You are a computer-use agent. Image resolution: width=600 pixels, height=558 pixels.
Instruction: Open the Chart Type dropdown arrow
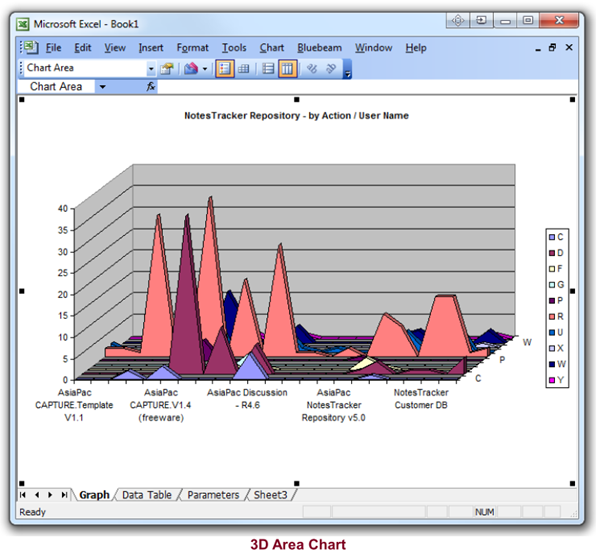(204, 68)
